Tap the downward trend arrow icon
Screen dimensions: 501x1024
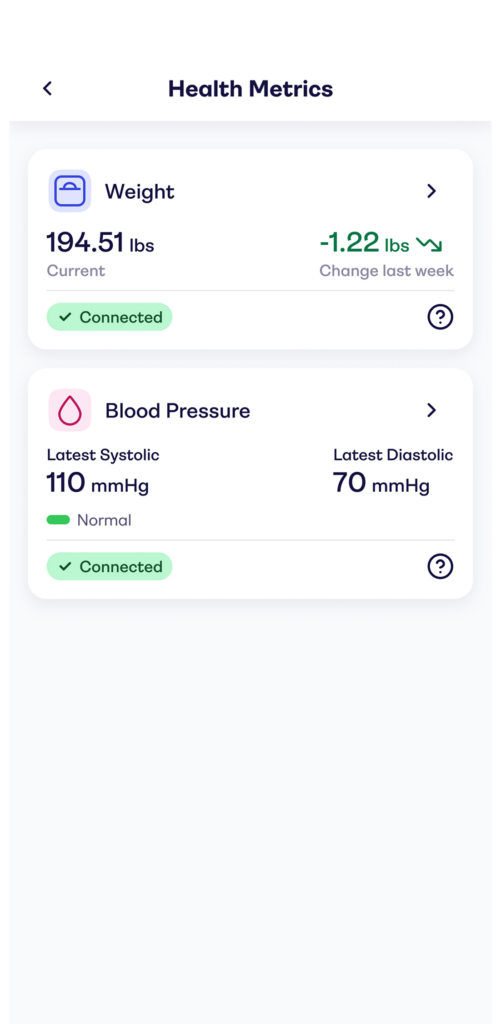pos(429,245)
